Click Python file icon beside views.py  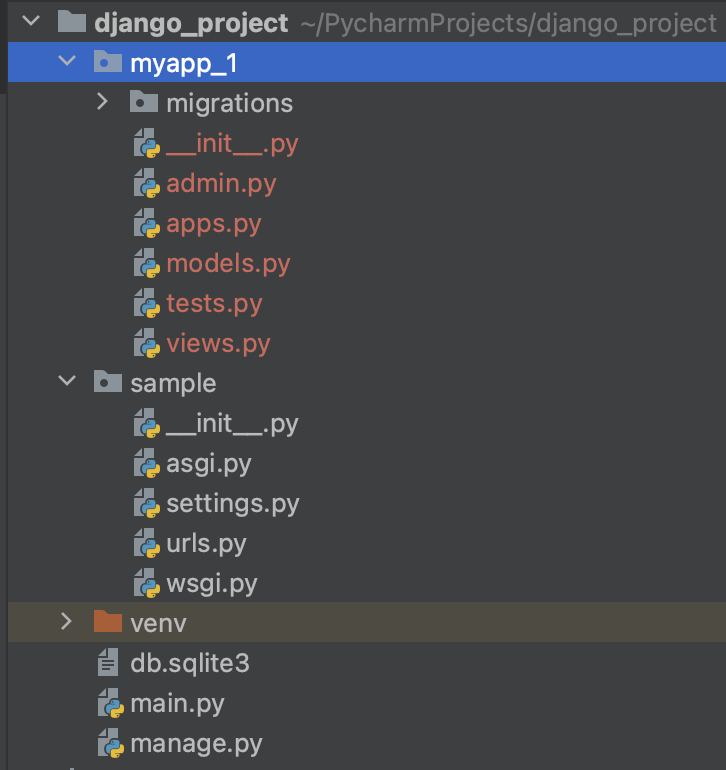(x=147, y=343)
